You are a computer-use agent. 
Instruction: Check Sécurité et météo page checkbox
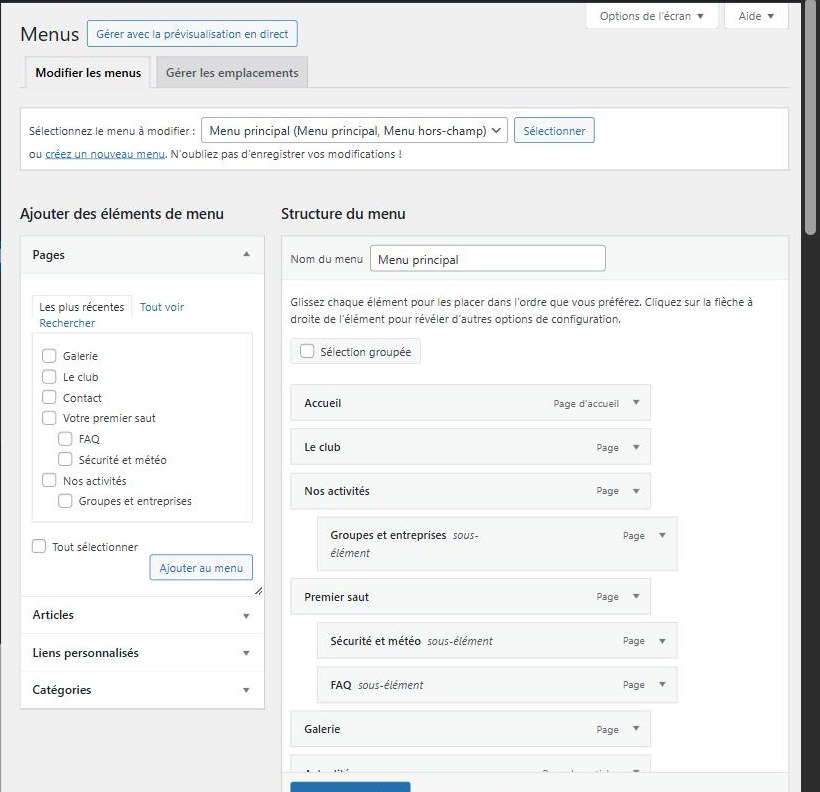pyautogui.click(x=65, y=459)
